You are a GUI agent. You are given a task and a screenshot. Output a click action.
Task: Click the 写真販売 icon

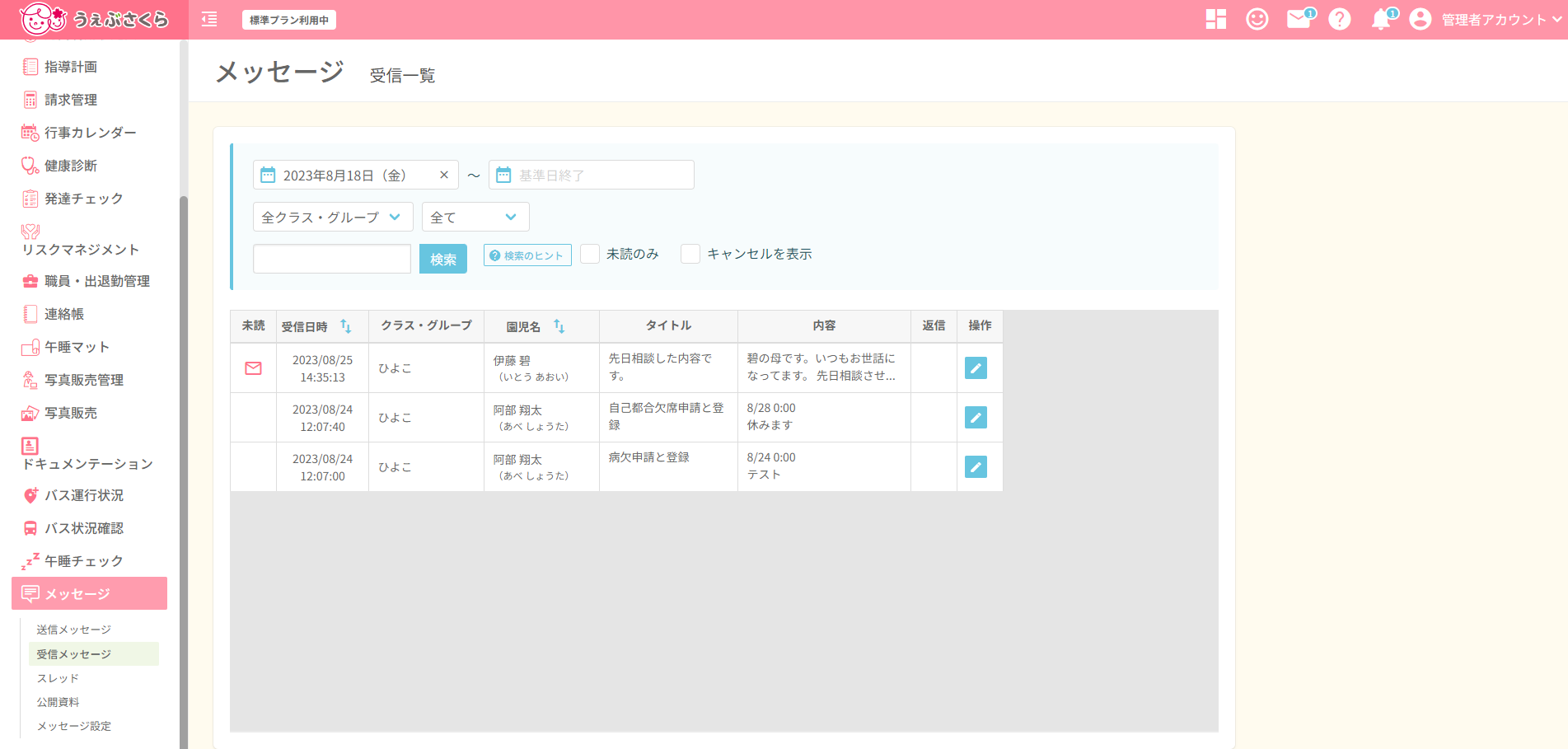[x=30, y=413]
